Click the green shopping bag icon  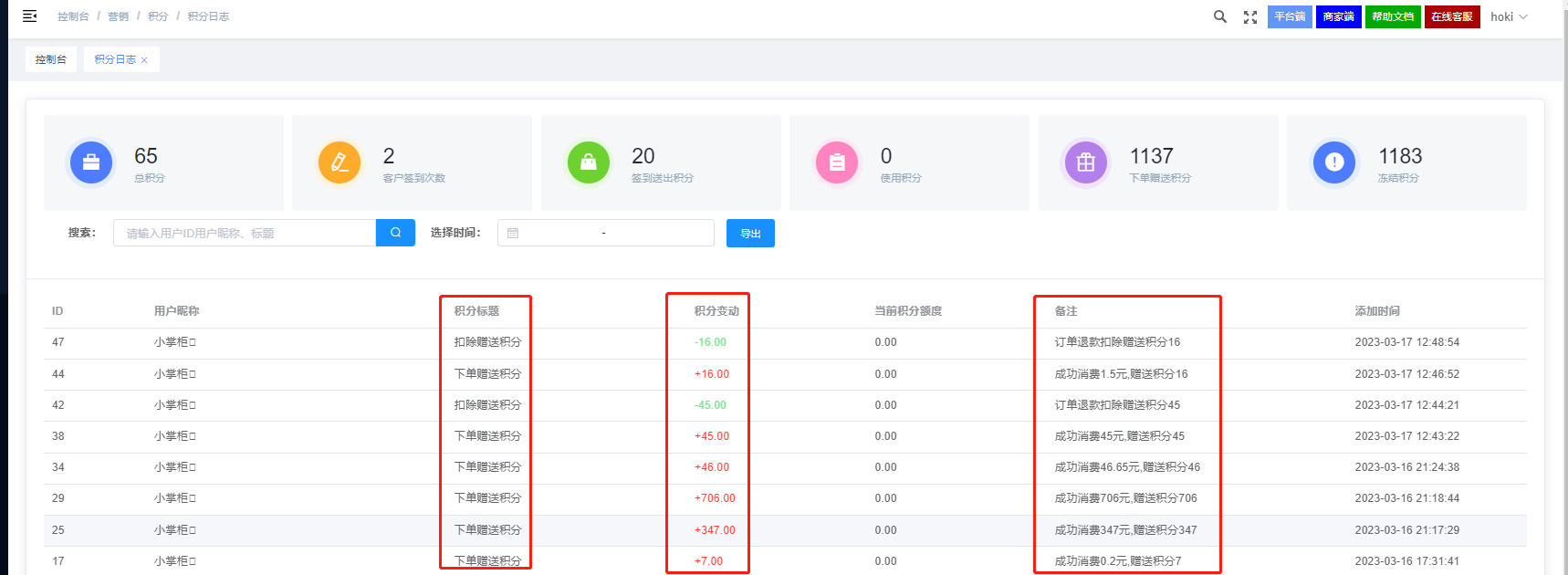(x=589, y=163)
